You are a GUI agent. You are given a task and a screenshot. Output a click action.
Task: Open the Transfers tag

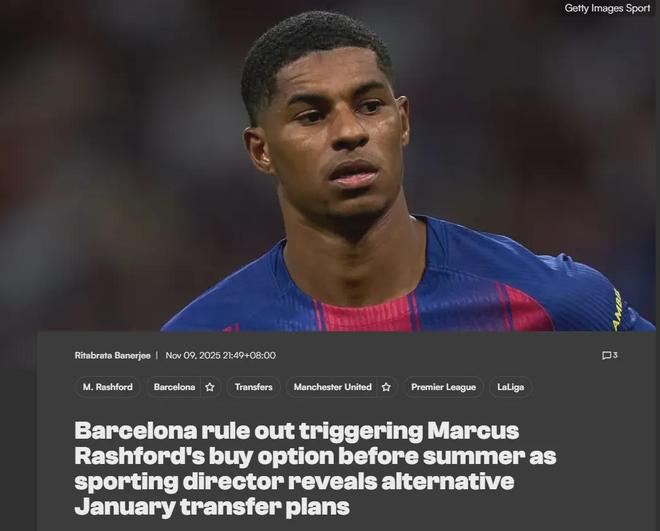click(x=253, y=387)
